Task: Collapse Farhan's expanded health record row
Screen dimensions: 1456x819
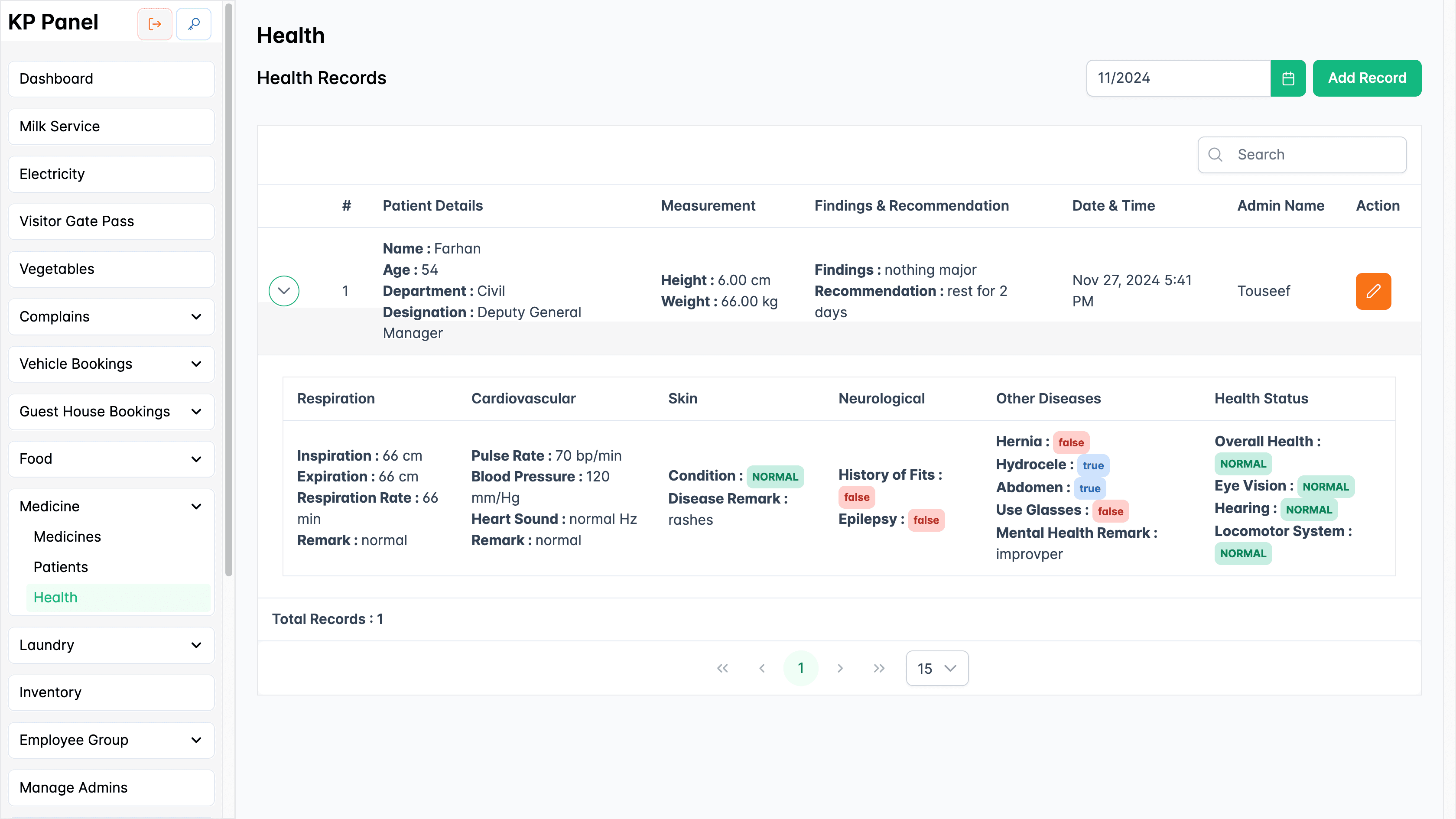Action: tap(284, 290)
